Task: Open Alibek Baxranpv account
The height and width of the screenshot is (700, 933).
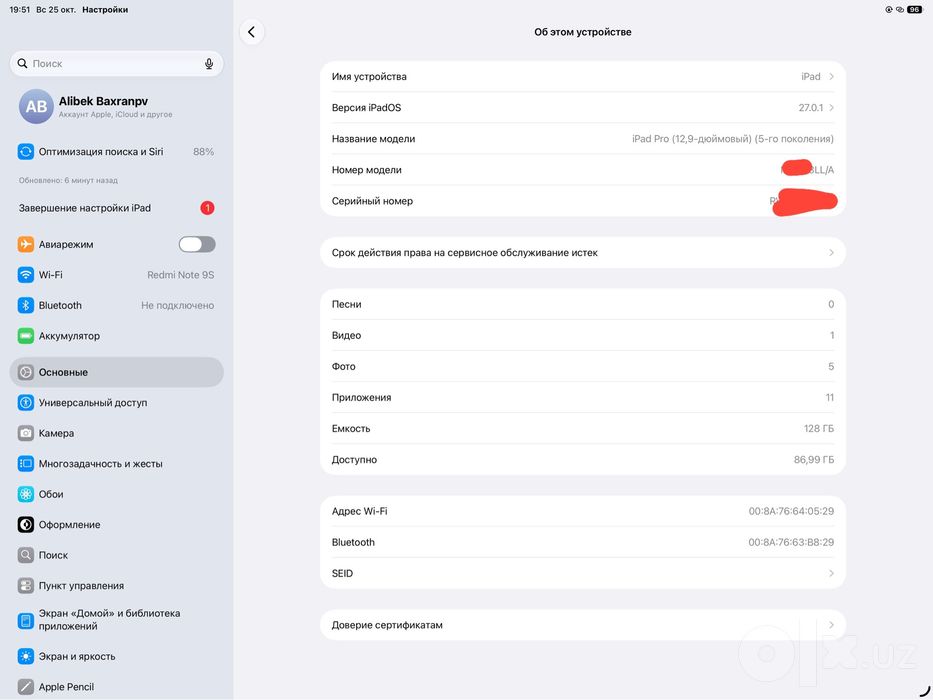Action: pyautogui.click(x=117, y=107)
